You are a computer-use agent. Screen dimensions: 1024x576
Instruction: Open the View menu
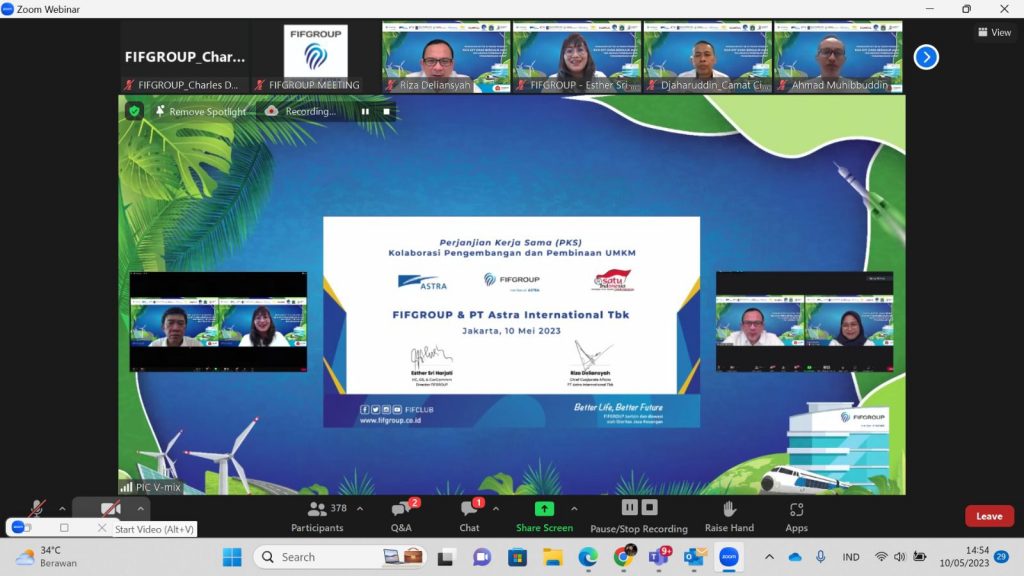pos(994,32)
